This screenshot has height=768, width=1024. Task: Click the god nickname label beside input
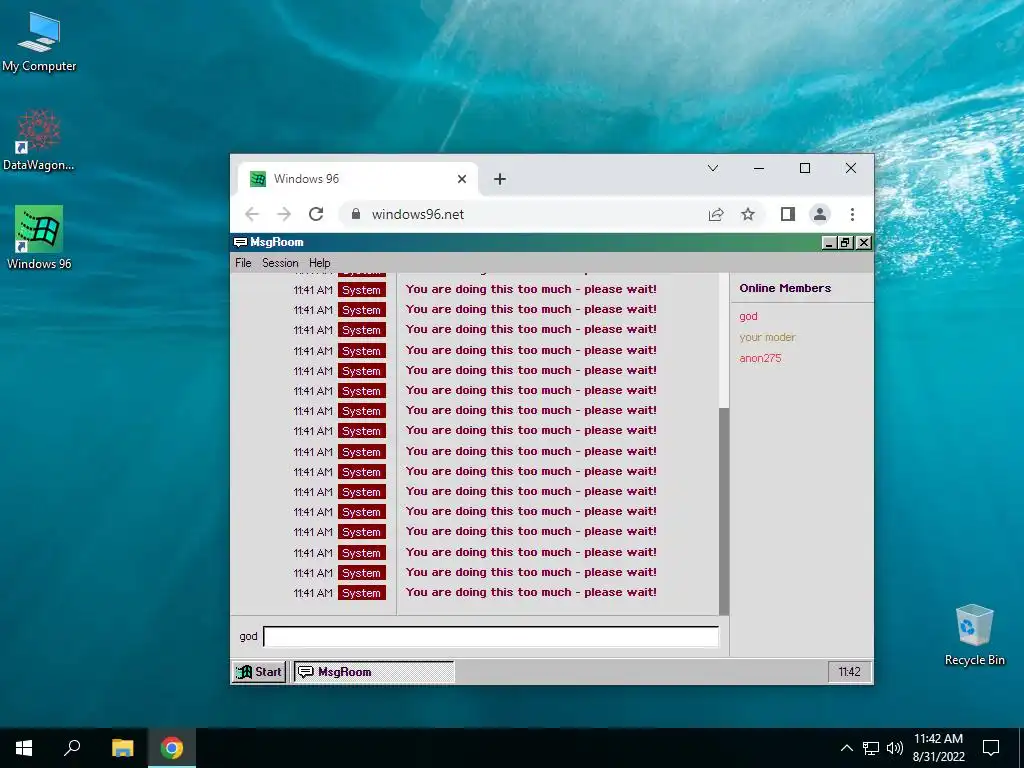point(248,636)
